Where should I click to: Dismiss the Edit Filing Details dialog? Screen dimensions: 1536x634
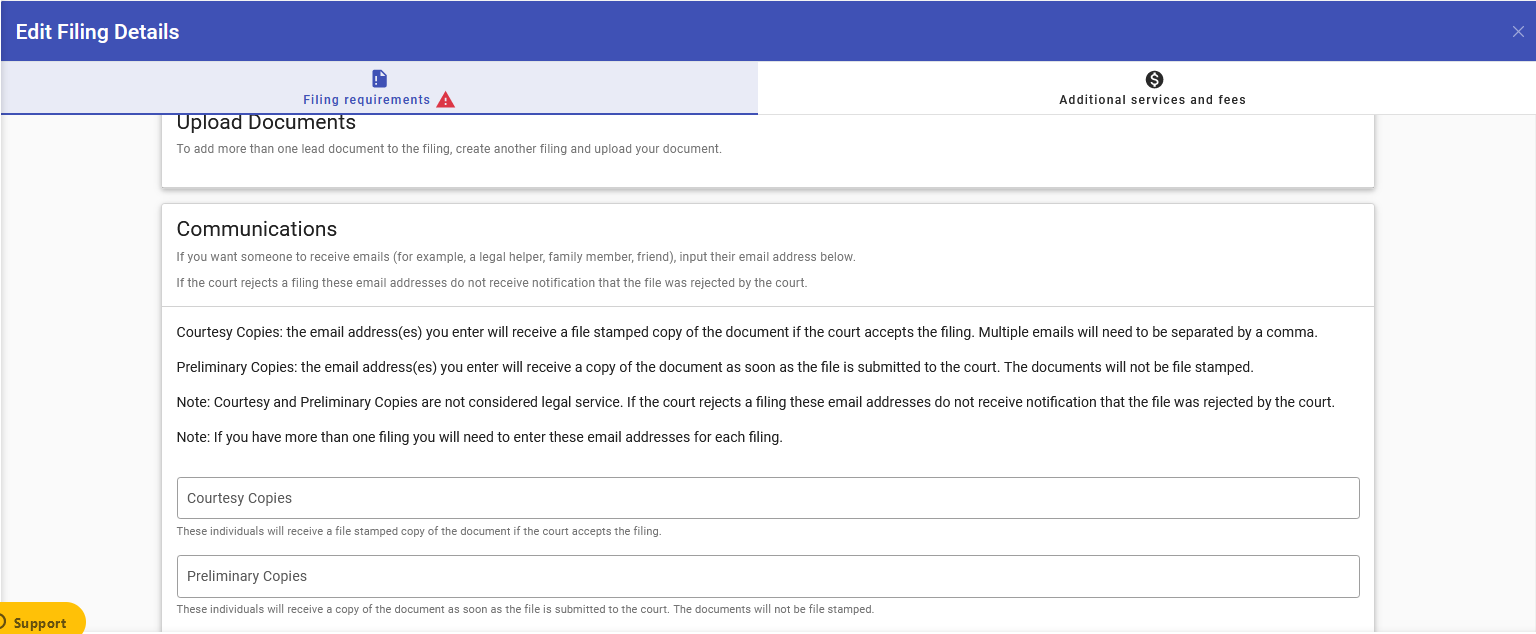coord(1518,31)
